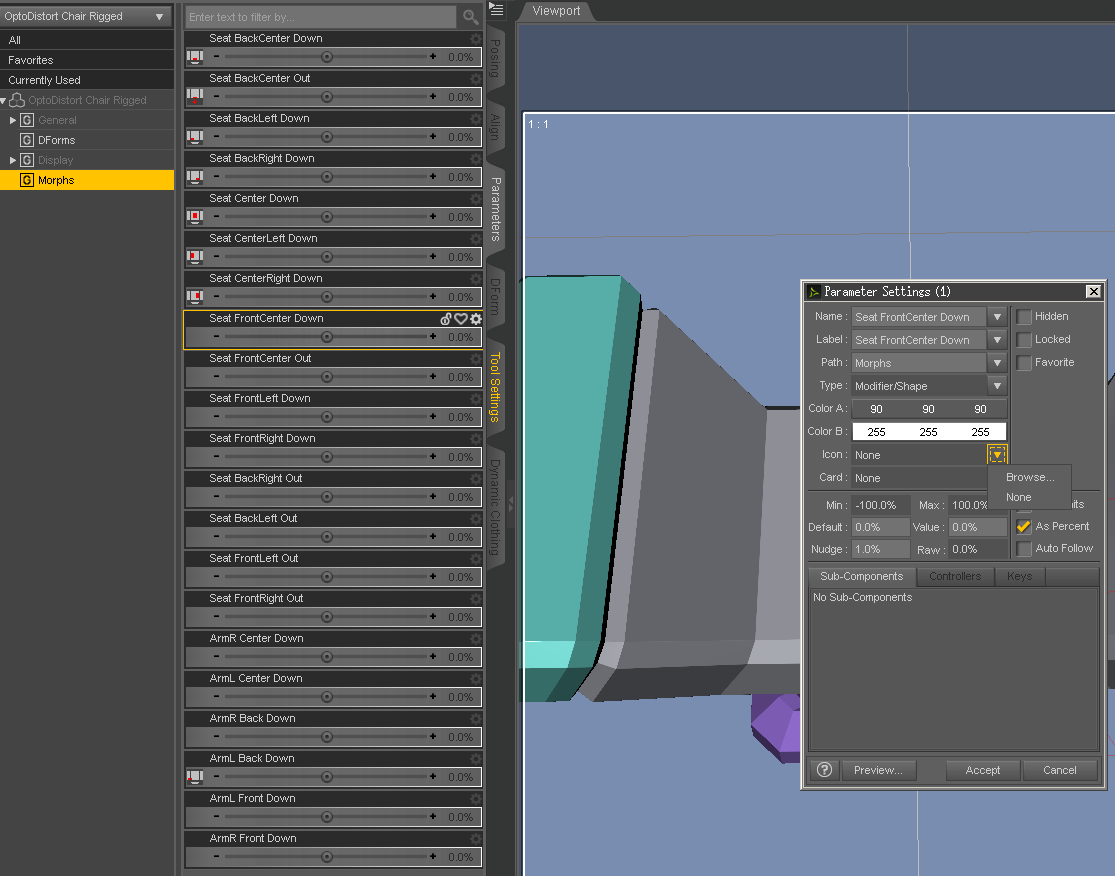Click the Seat BackRight Down parameter icon
The image size is (1115, 876).
click(x=194, y=176)
